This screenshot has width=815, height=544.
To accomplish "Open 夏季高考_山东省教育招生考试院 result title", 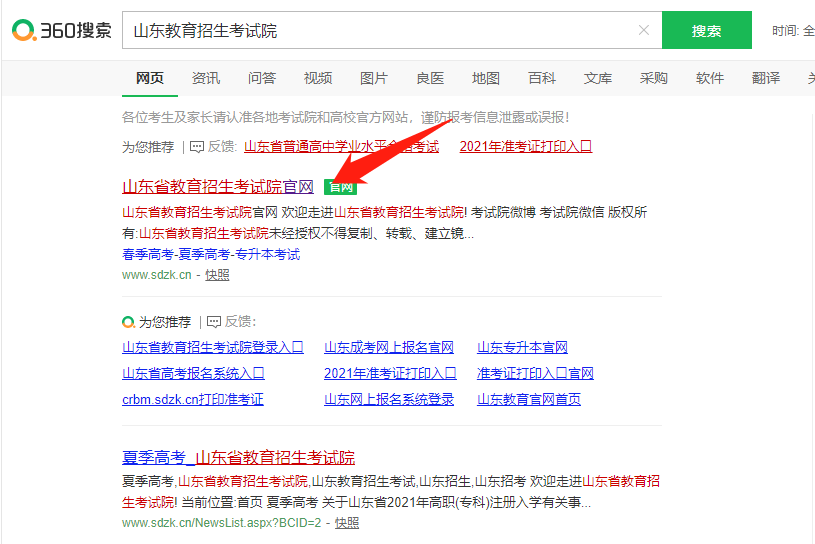I will [x=239, y=457].
